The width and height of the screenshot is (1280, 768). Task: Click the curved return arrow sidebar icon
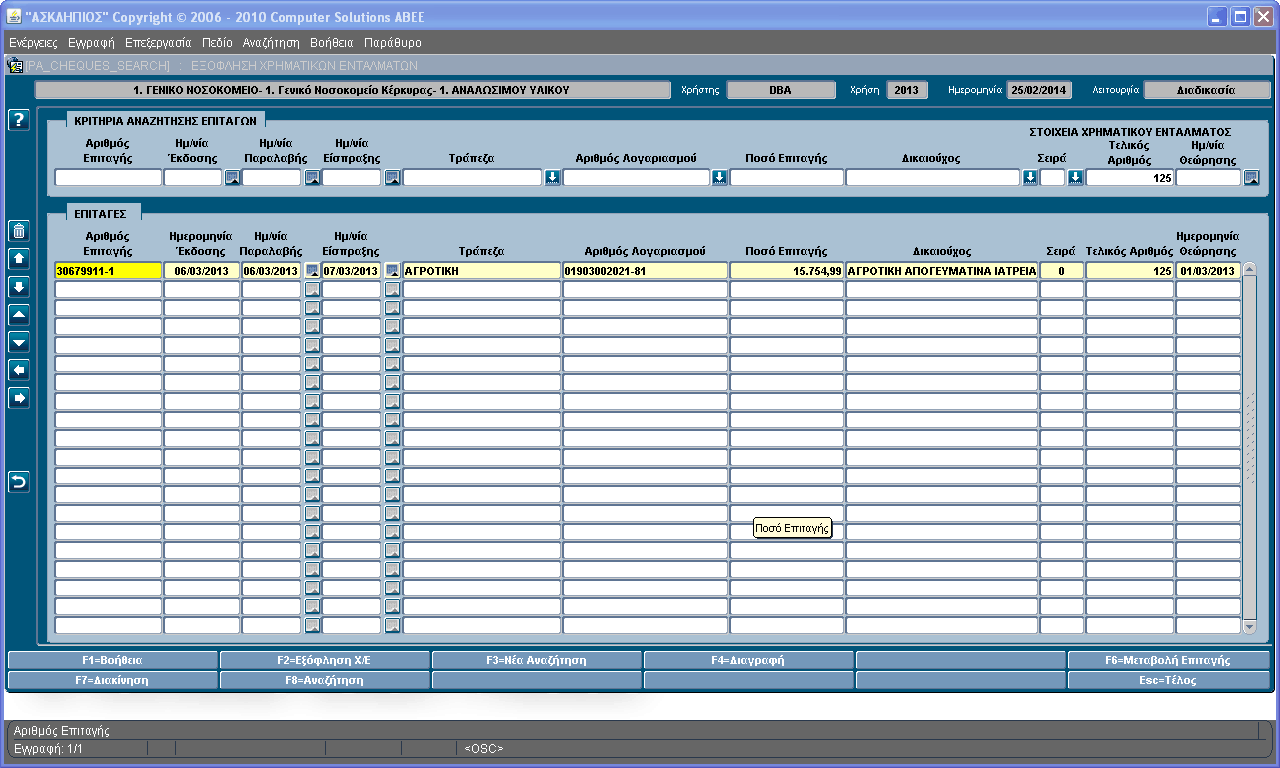(18, 482)
